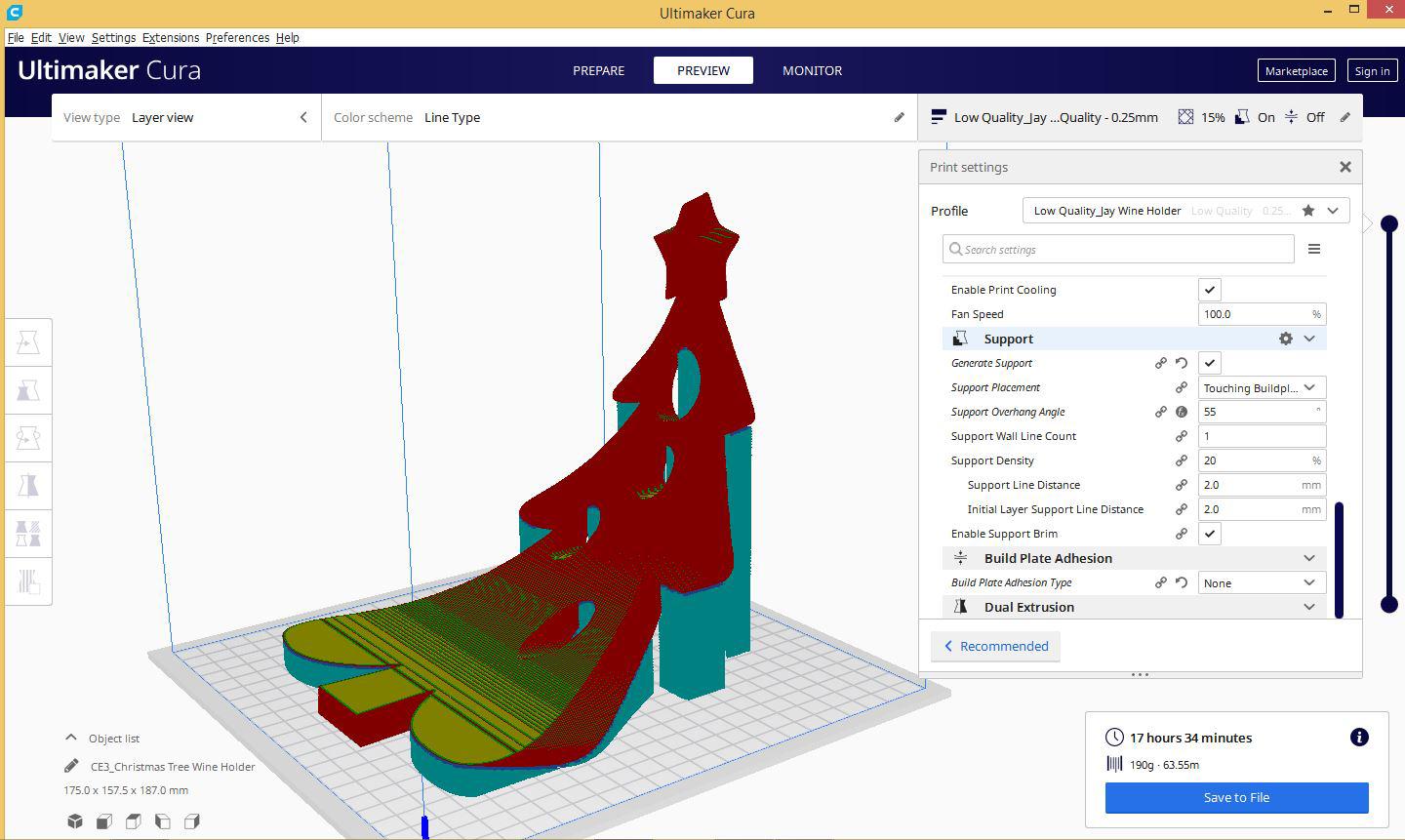Rename the model using the pencil icon
1405x840 pixels.
[69, 767]
